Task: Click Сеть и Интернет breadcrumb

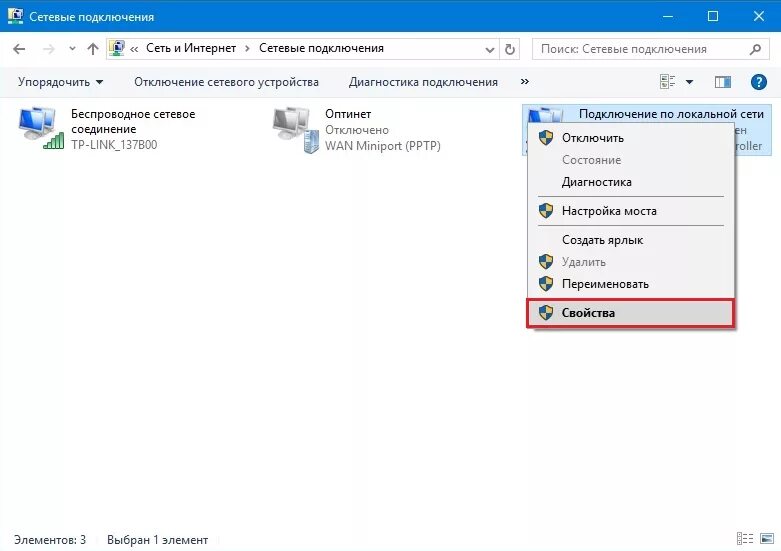Action: [x=191, y=48]
